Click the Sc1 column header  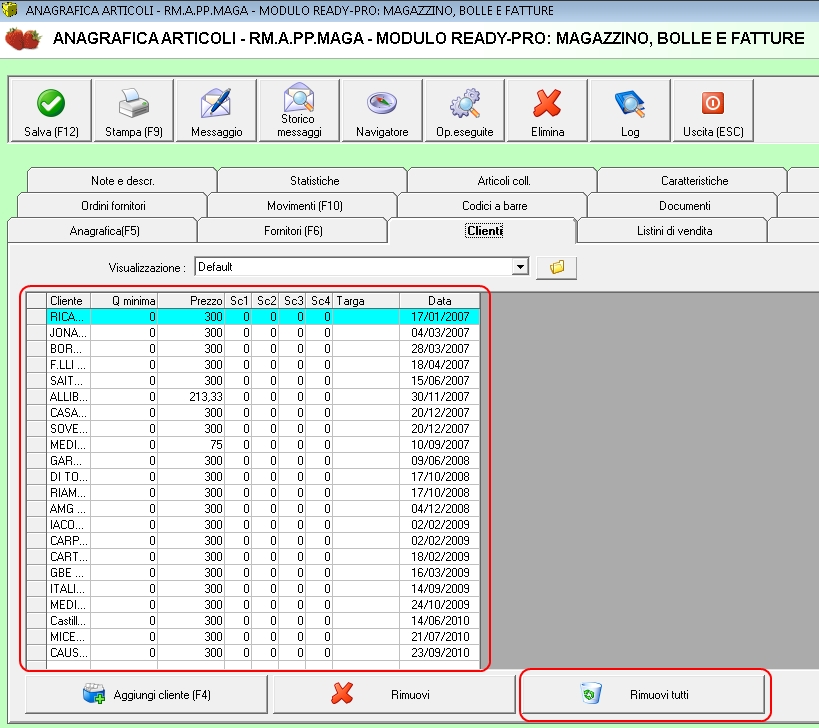tap(238, 301)
